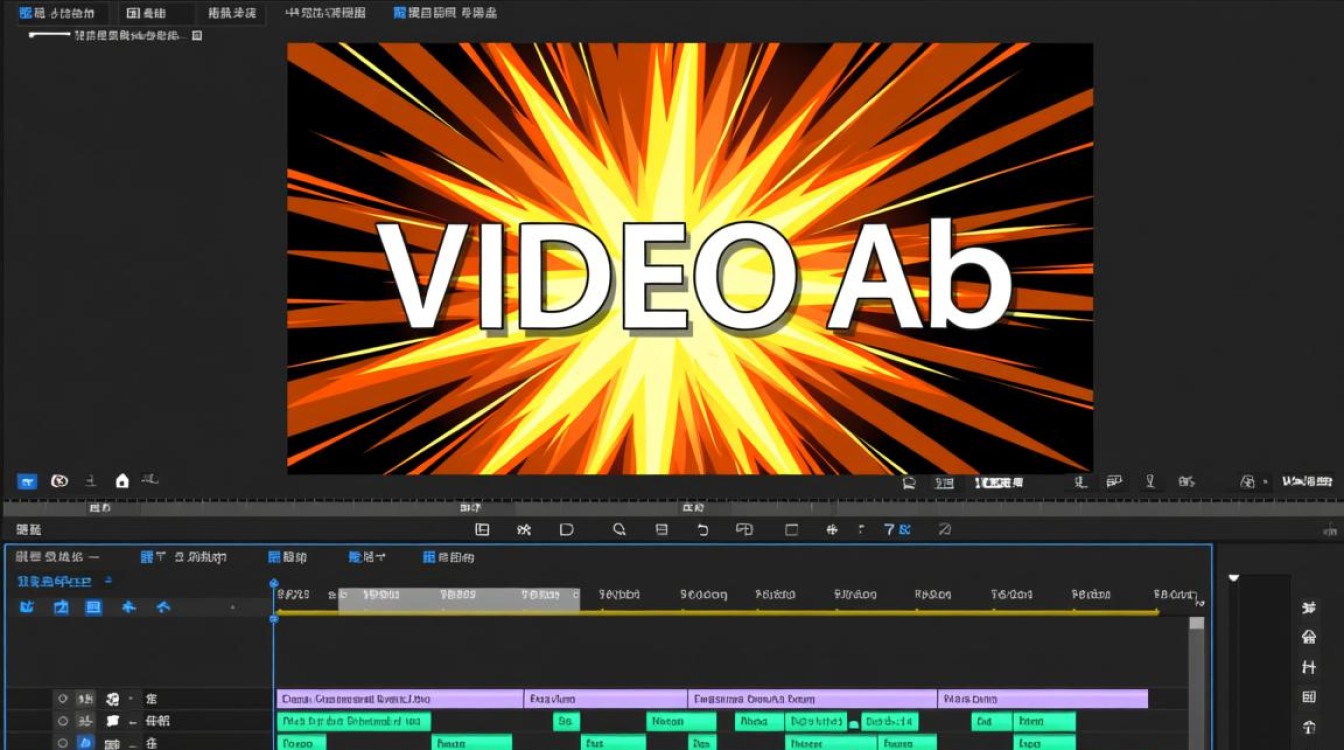
Task: Click the D-shaped marker icon in the center toolbar
Action: pos(566,530)
